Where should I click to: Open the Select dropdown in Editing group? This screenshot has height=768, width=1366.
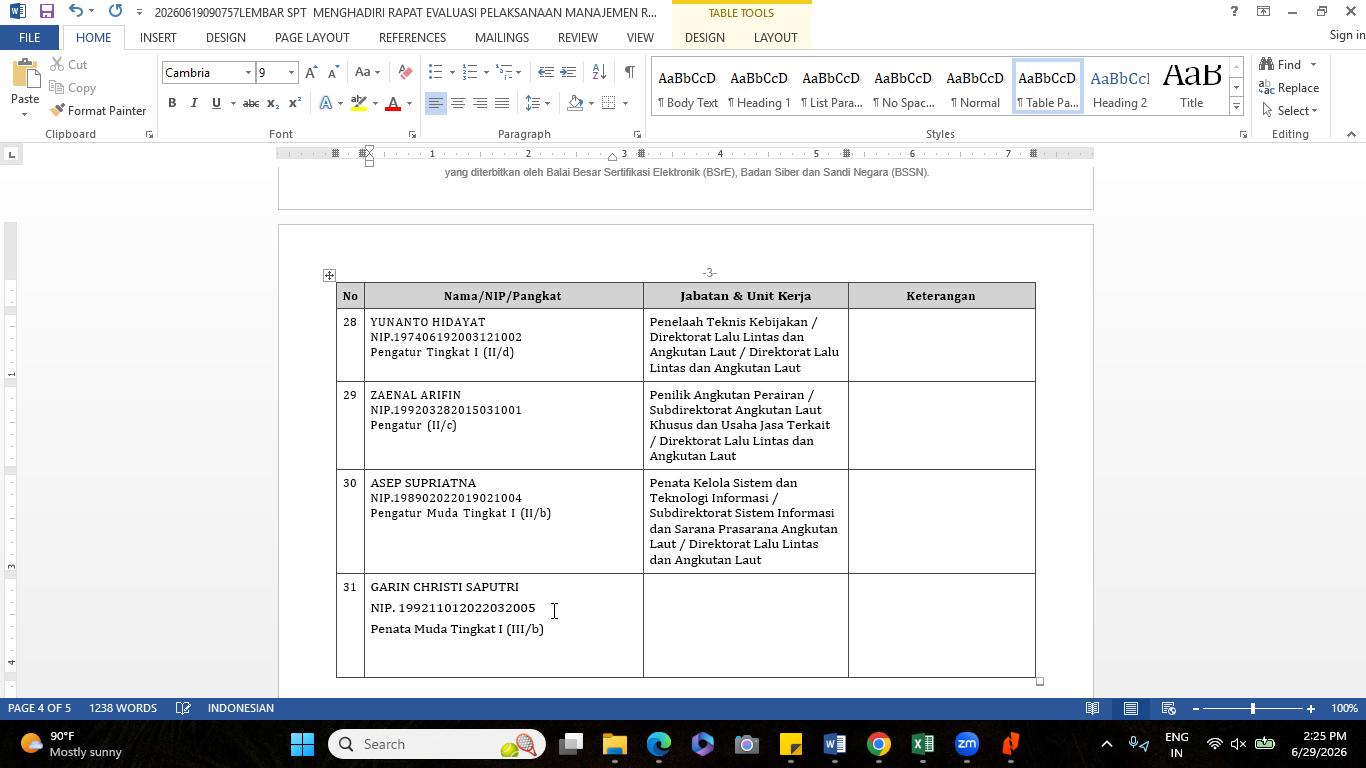pyautogui.click(x=1291, y=110)
